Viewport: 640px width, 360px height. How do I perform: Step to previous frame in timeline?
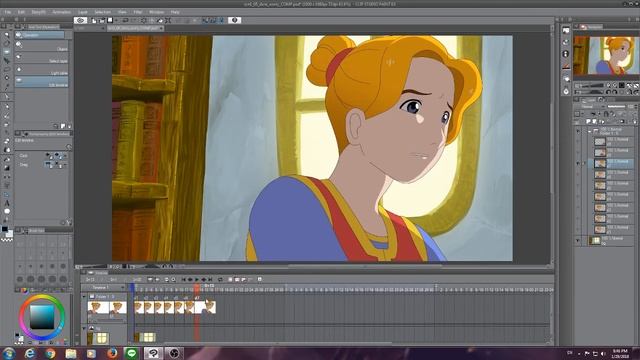[190, 280]
